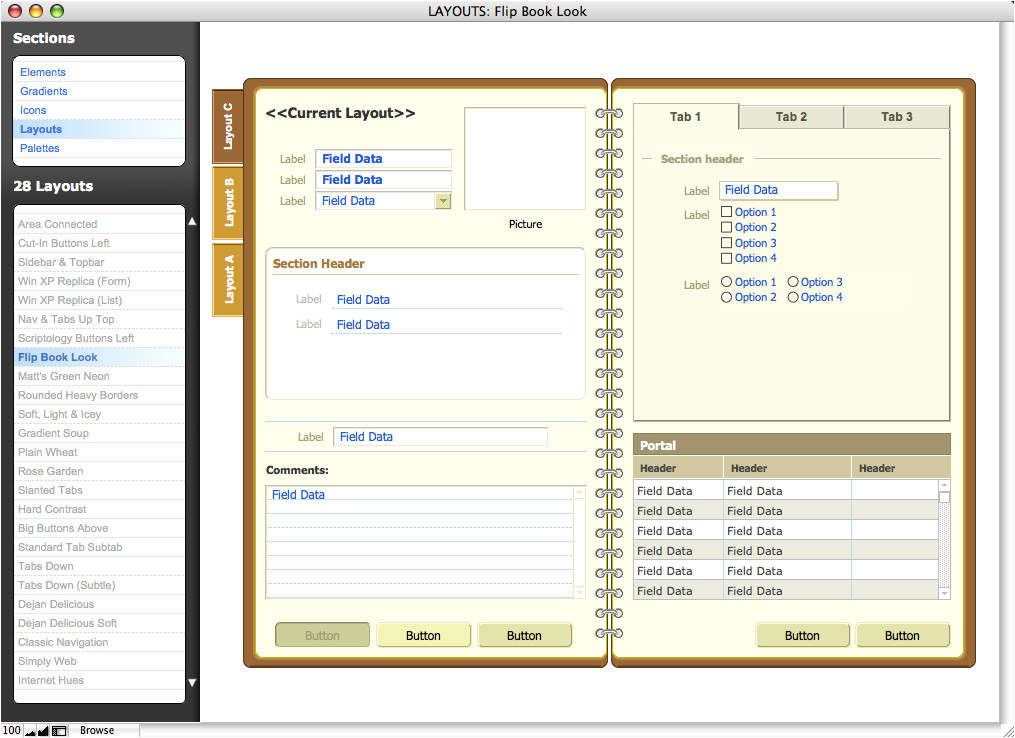Check the Option 3 checkbox
The height and width of the screenshot is (738, 1015).
point(726,243)
